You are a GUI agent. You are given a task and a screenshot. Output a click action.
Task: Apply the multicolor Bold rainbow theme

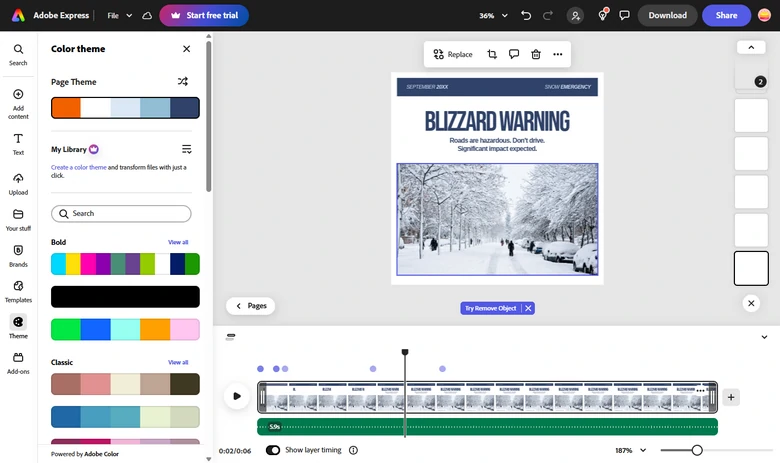click(125, 264)
